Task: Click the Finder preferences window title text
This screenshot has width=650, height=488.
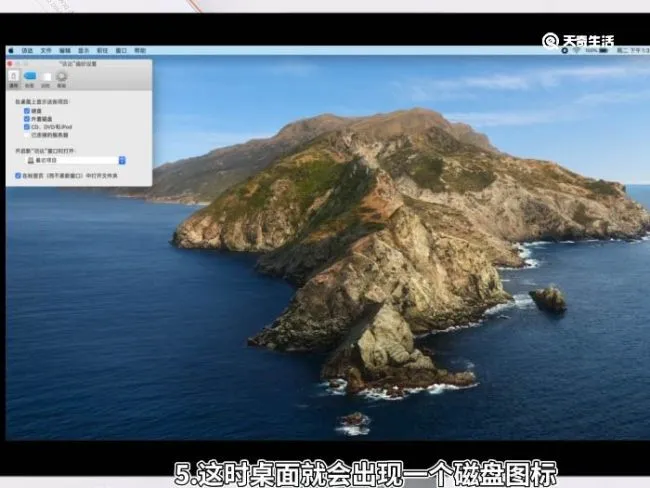Action: (78, 64)
